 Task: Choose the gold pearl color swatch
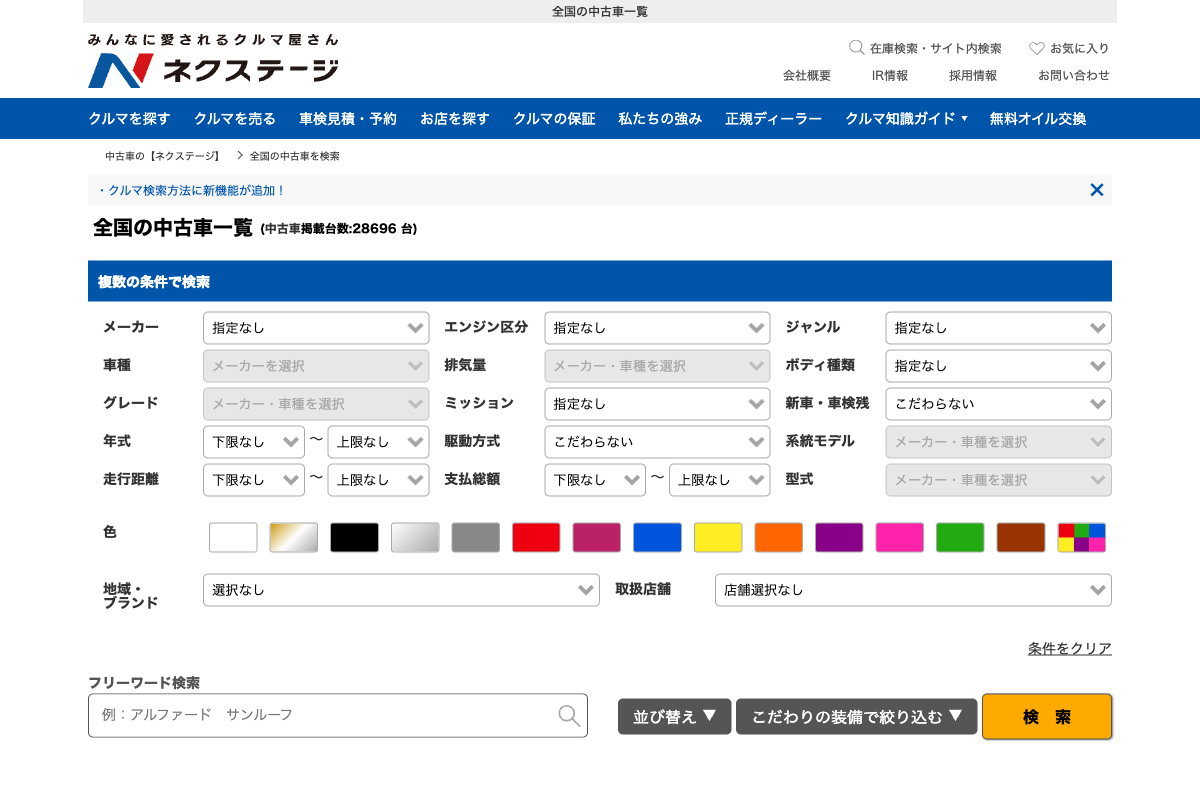[293, 538]
